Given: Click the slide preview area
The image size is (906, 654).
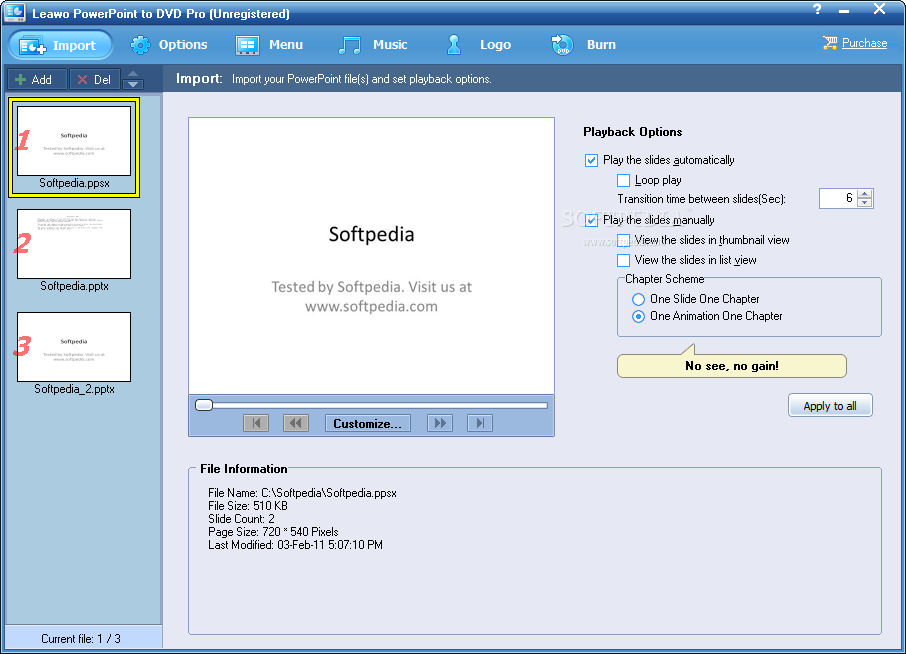Looking at the screenshot, I should click(372, 257).
